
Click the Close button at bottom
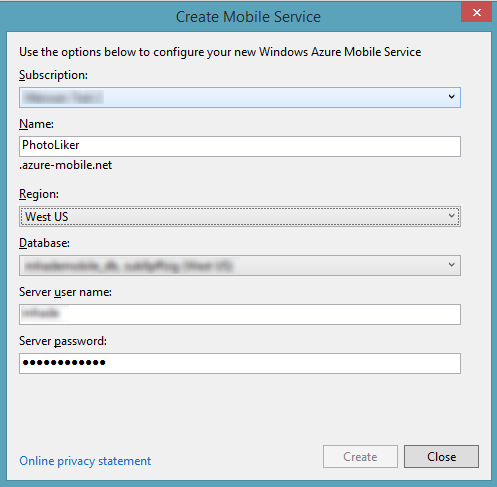coord(441,456)
